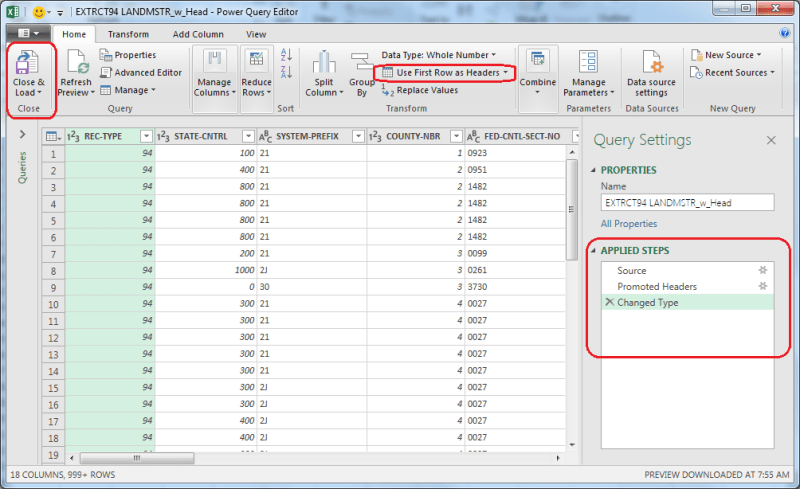Open Data source settings
The height and width of the screenshot is (489, 800).
651,74
